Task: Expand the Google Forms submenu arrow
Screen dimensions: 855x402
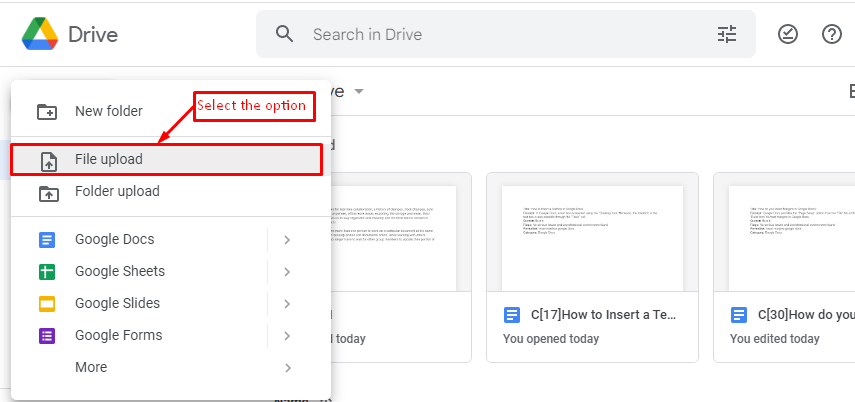Action: pos(287,335)
